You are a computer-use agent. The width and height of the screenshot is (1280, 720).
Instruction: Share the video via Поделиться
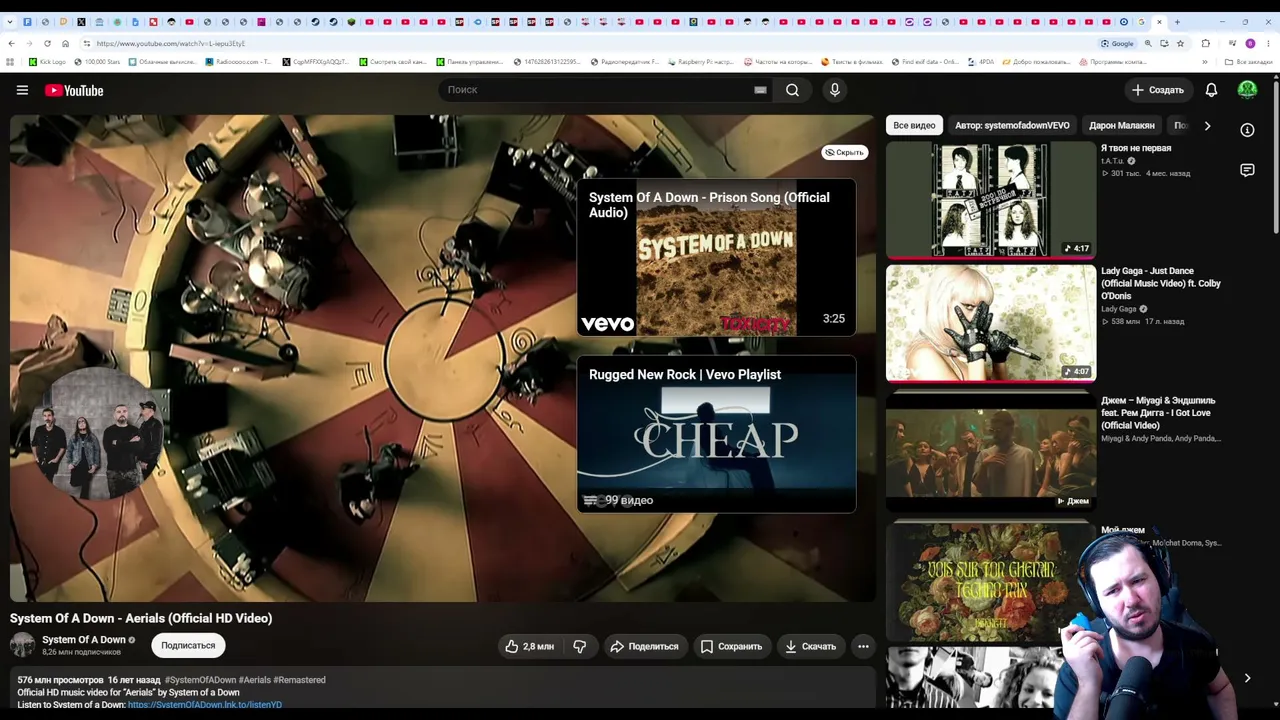(644, 646)
